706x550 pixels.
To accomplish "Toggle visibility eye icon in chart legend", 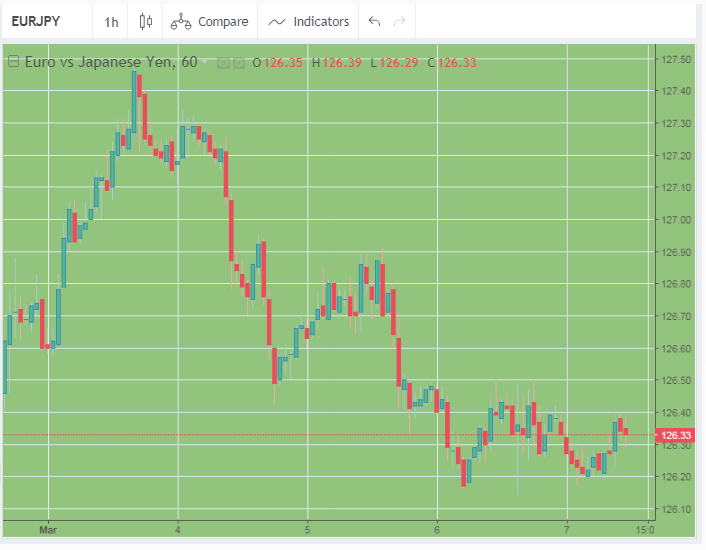I will click(x=224, y=63).
